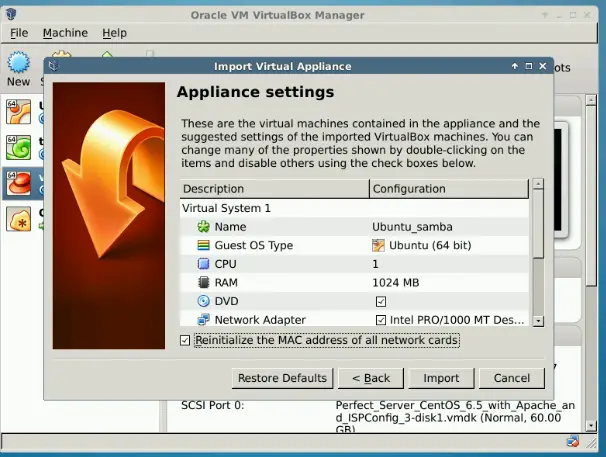Click the Ubuntu_samba name value

pyautogui.click(x=412, y=227)
